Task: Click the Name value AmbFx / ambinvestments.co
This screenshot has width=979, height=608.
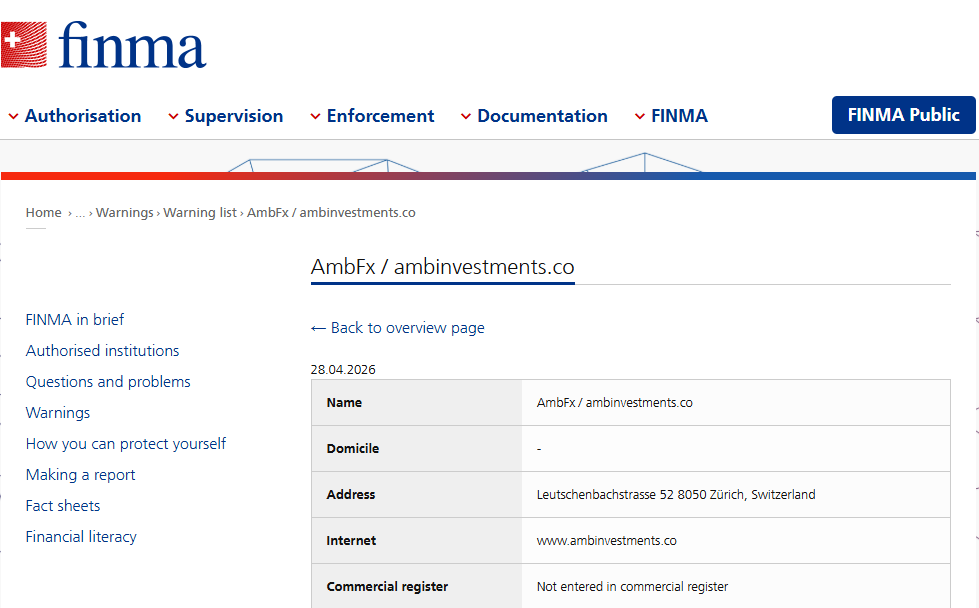Action: click(x=614, y=403)
